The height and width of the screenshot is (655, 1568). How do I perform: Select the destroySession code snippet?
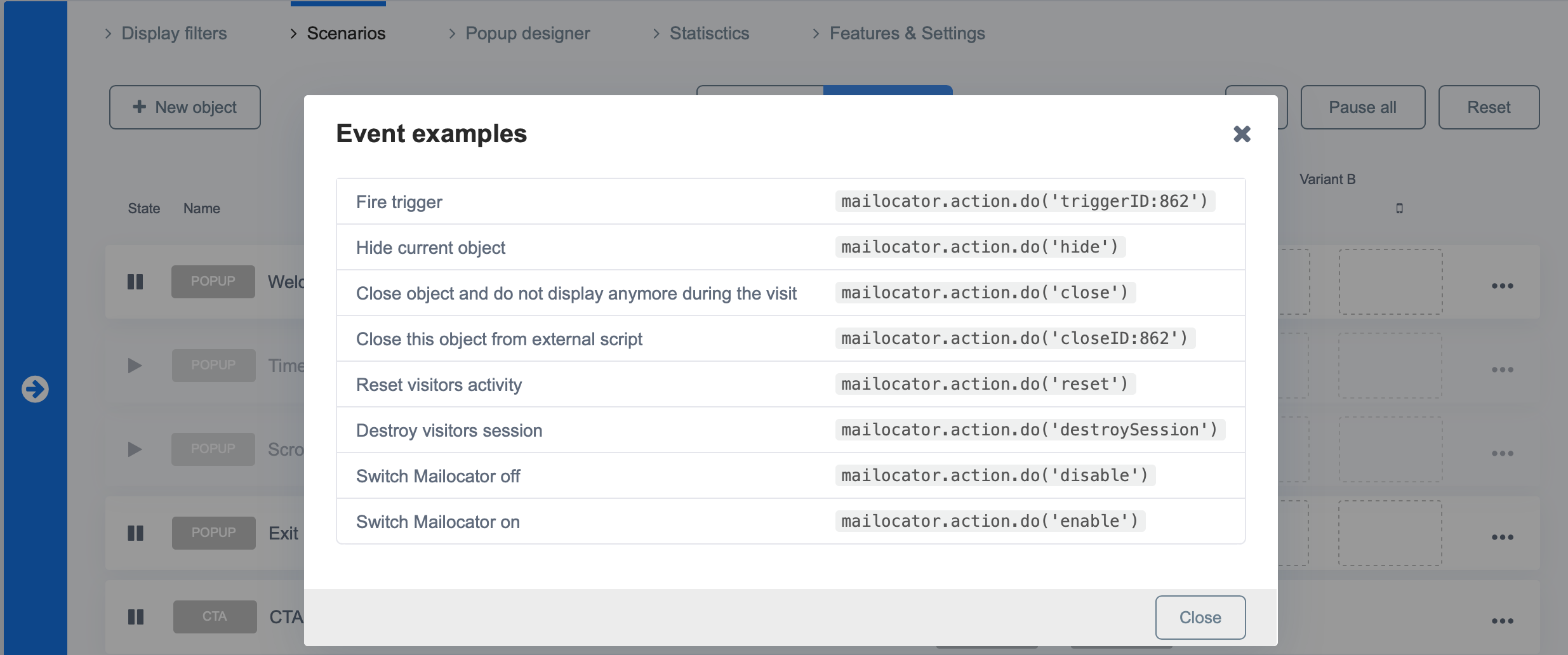pyautogui.click(x=1030, y=430)
